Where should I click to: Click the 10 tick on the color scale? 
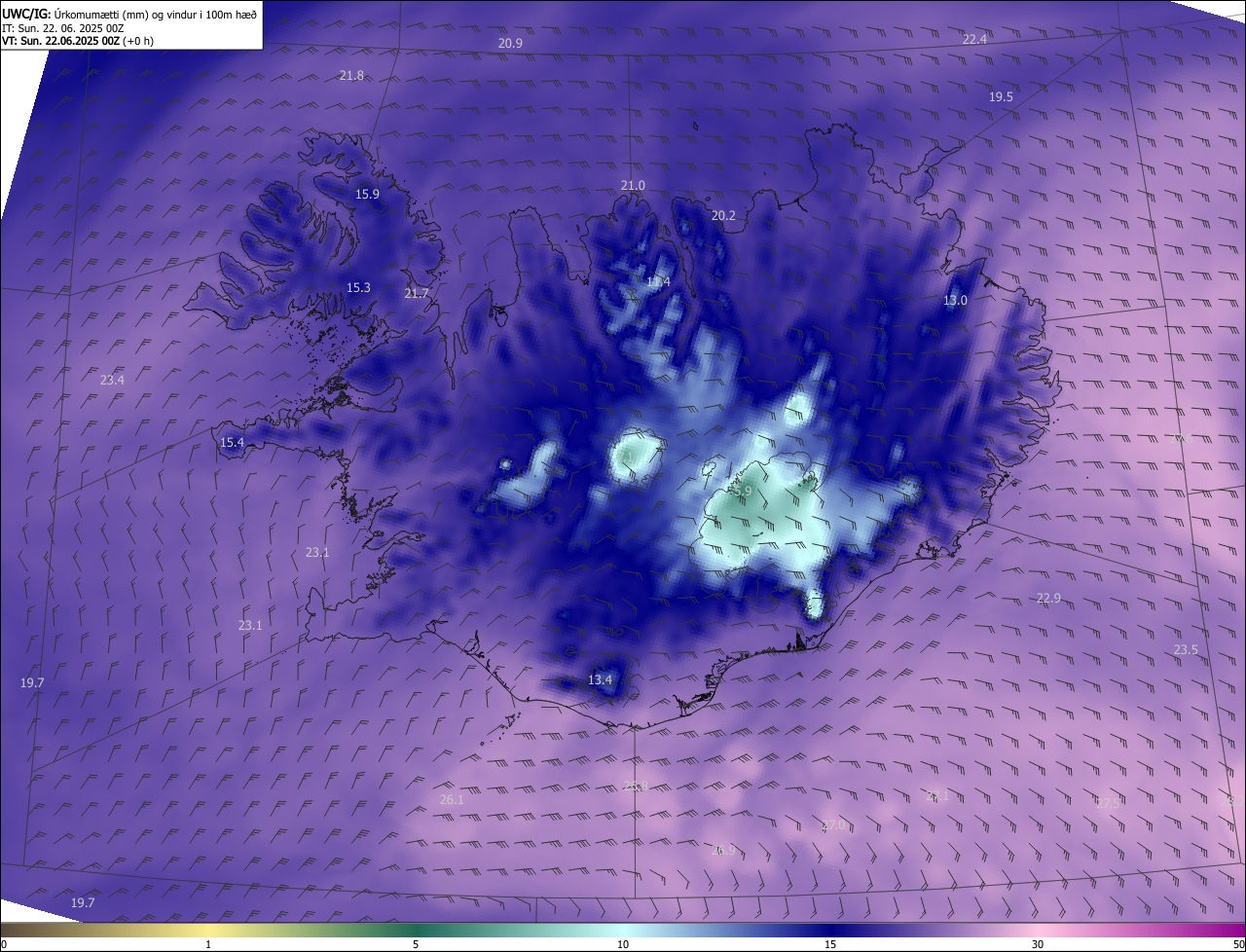tap(623, 945)
